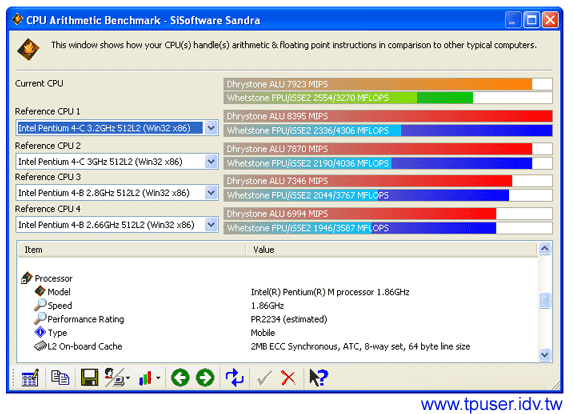Click the module options spreadsheet icon
This screenshot has width=574, height=414.
(x=30, y=378)
